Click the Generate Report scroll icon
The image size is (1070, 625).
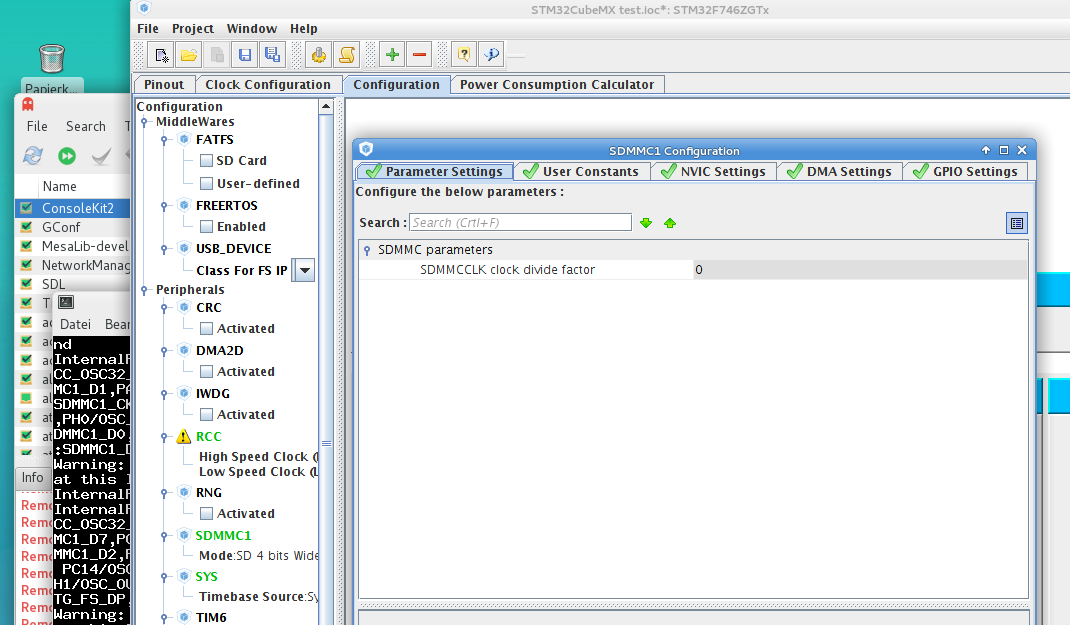pos(347,55)
